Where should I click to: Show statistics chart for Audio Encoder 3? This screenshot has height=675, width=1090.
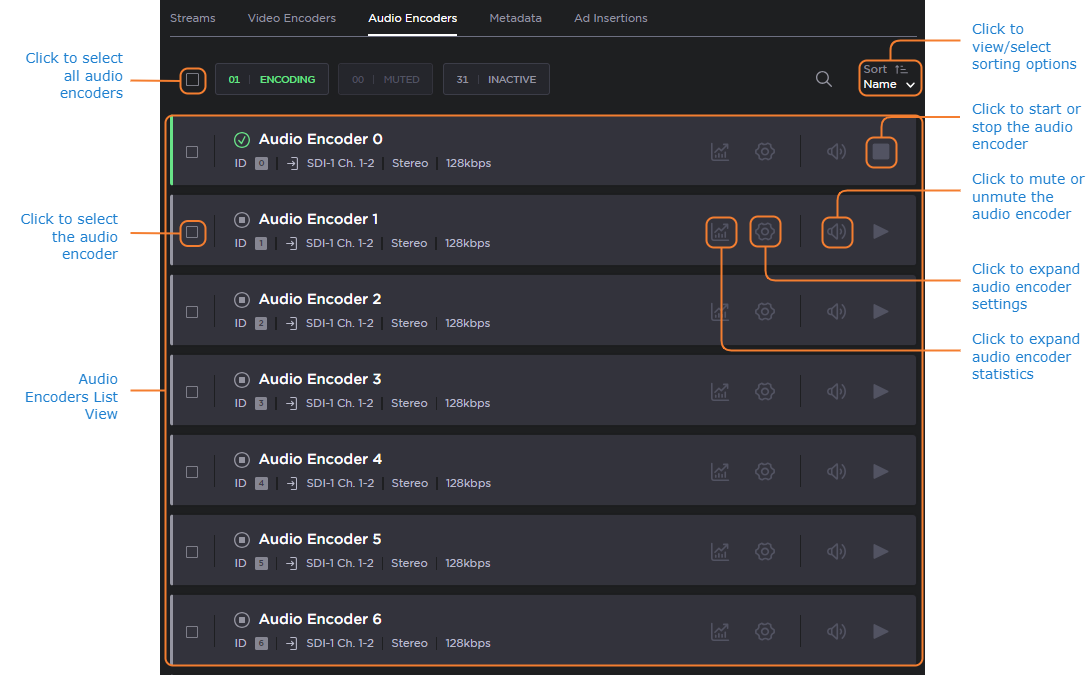pyautogui.click(x=720, y=392)
